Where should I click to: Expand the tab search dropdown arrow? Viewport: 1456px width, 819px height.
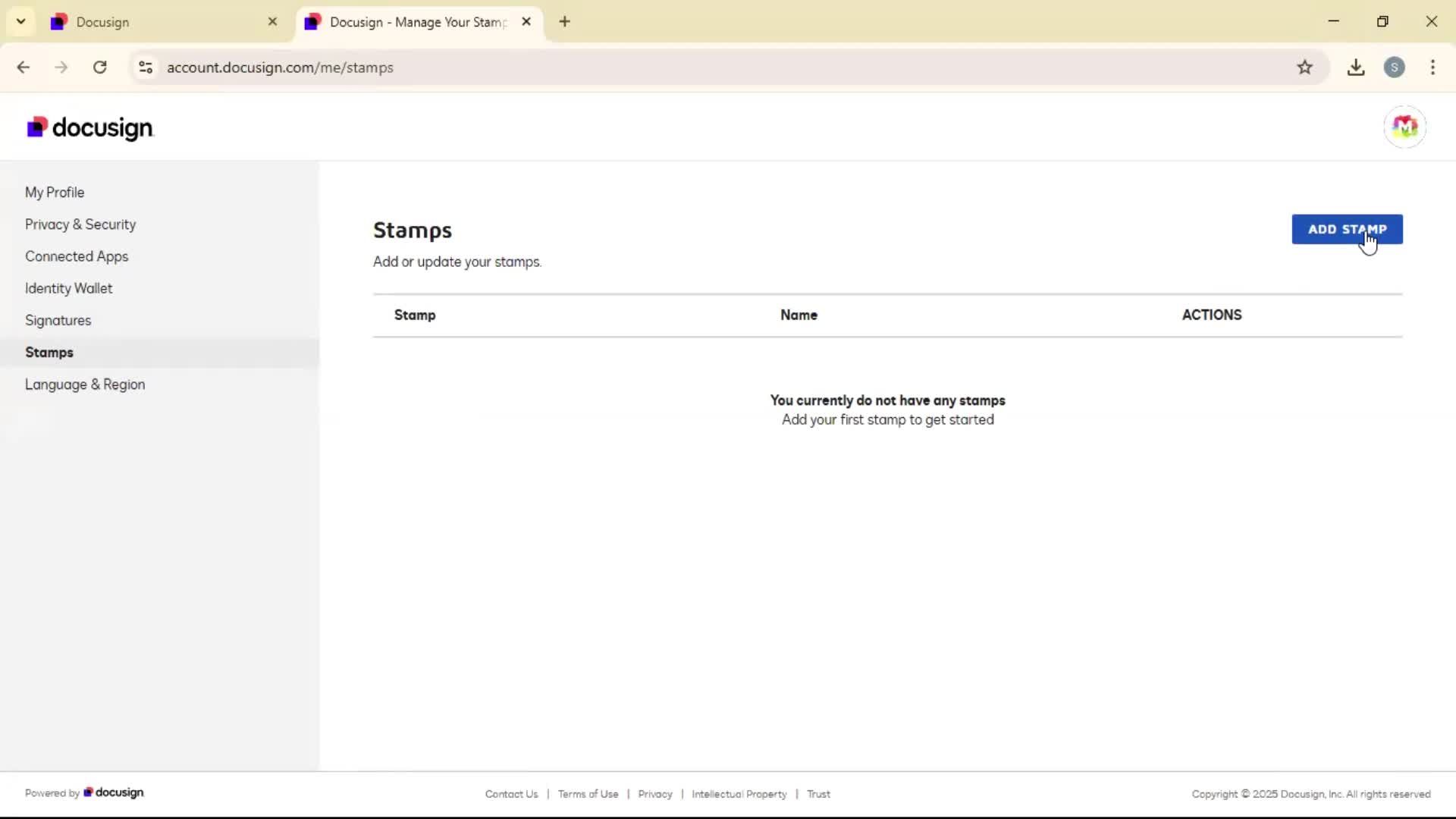21,22
